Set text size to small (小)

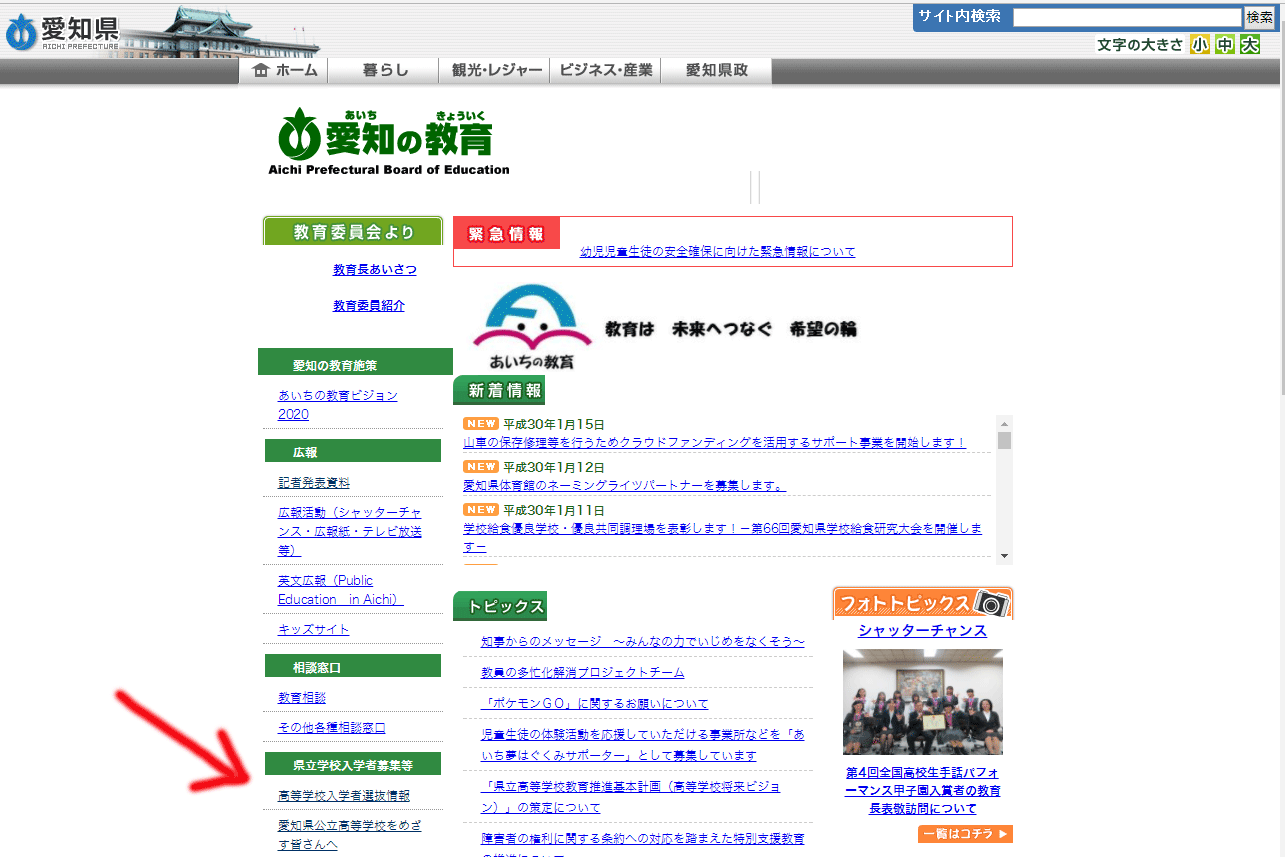coord(1200,45)
